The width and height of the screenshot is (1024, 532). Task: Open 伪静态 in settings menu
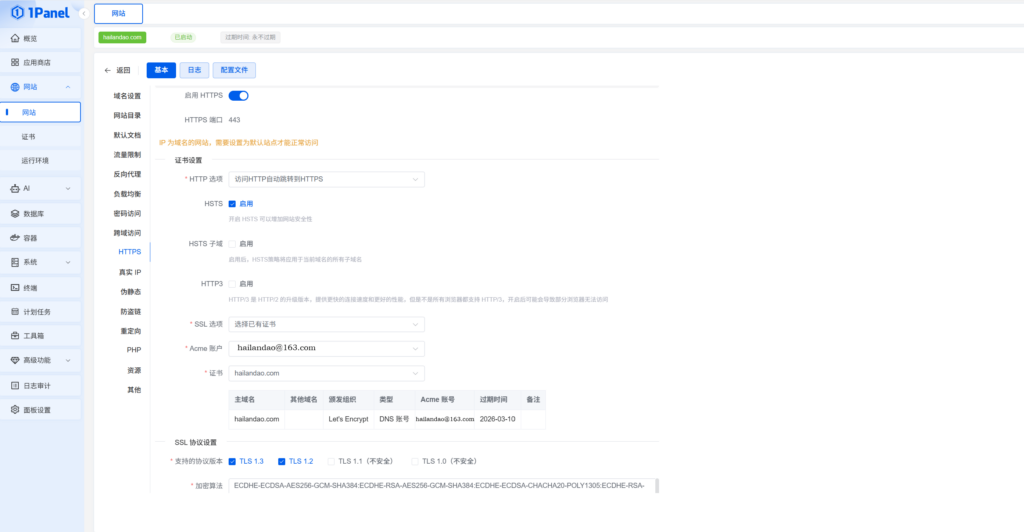click(x=131, y=292)
